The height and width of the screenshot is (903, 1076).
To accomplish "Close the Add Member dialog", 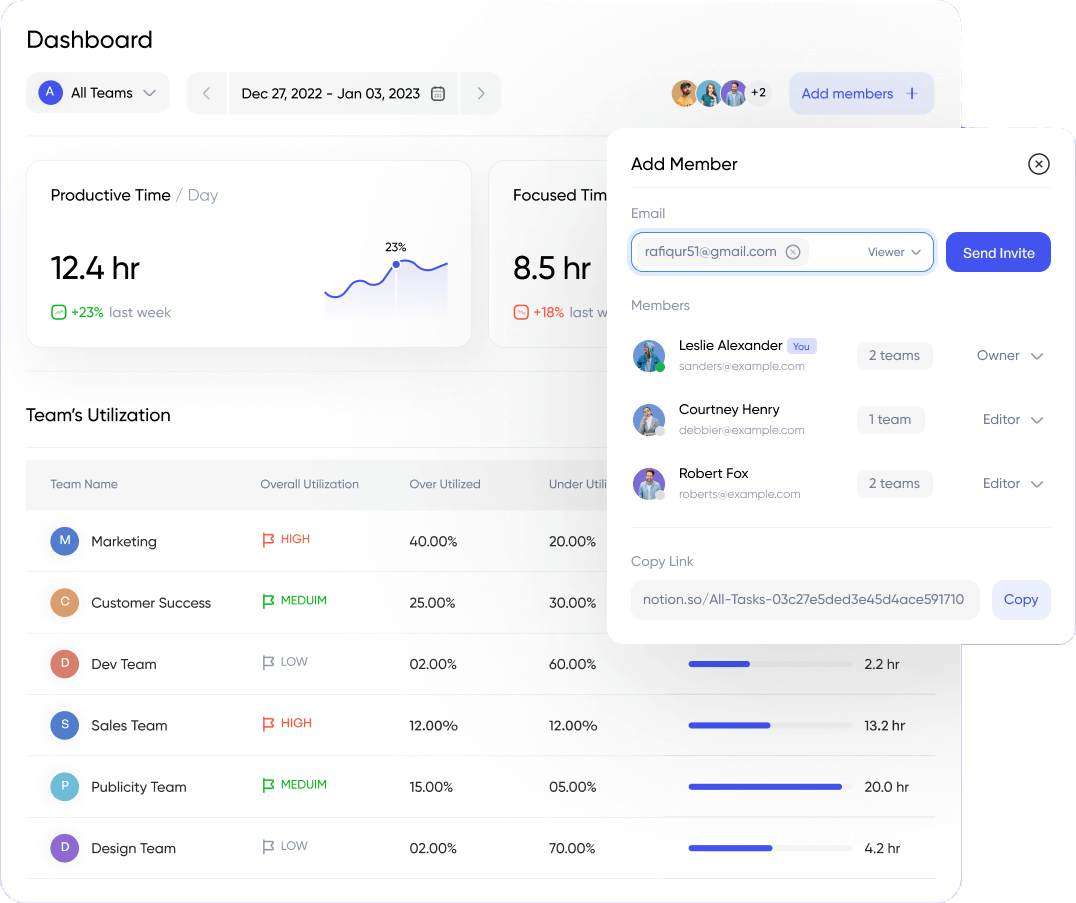I will pos(1039,164).
